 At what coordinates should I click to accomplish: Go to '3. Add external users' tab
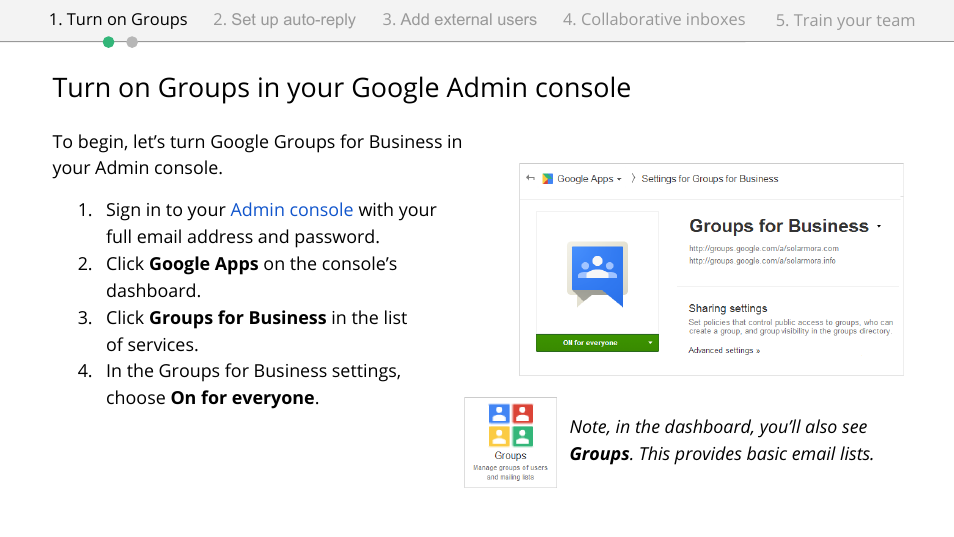pyautogui.click(x=459, y=19)
